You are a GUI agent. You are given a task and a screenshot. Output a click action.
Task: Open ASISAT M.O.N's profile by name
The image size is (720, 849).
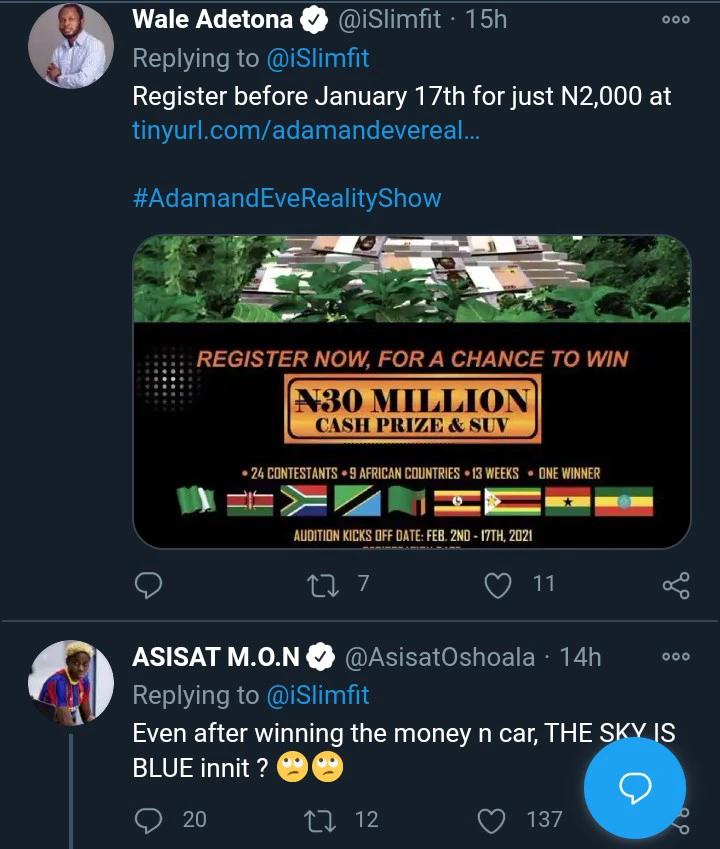tap(216, 657)
